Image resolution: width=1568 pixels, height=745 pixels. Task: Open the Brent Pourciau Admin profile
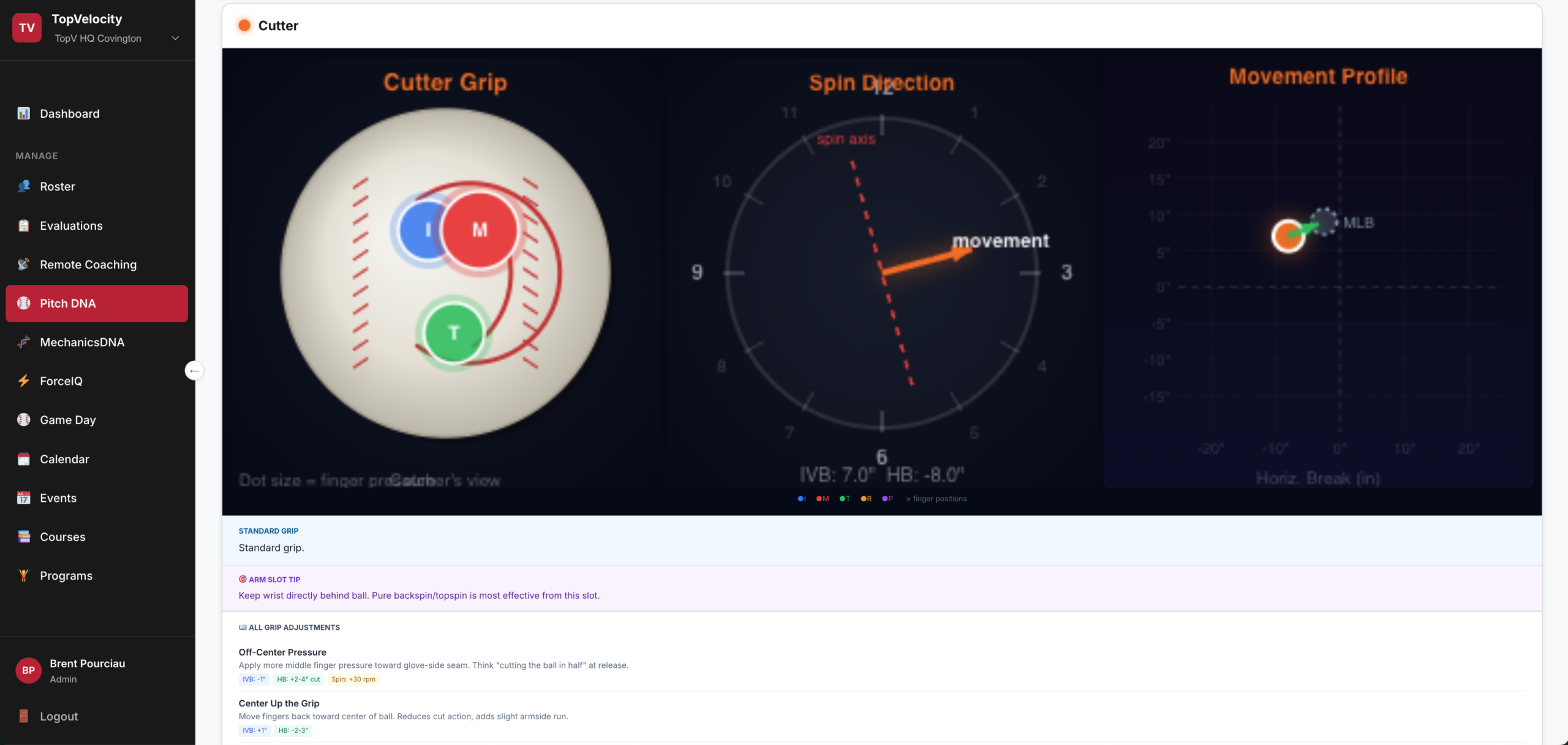point(87,671)
